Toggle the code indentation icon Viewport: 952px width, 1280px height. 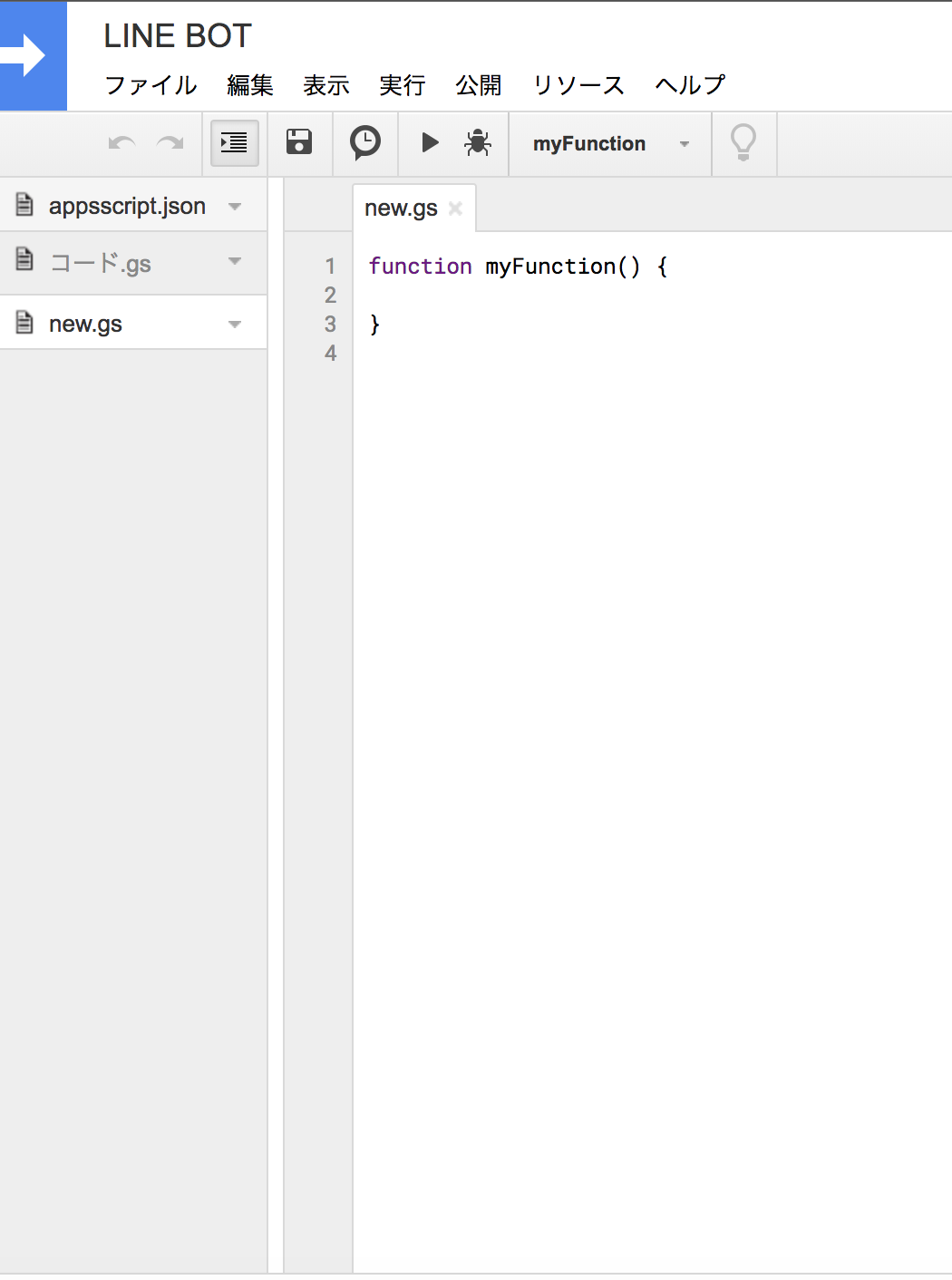234,143
